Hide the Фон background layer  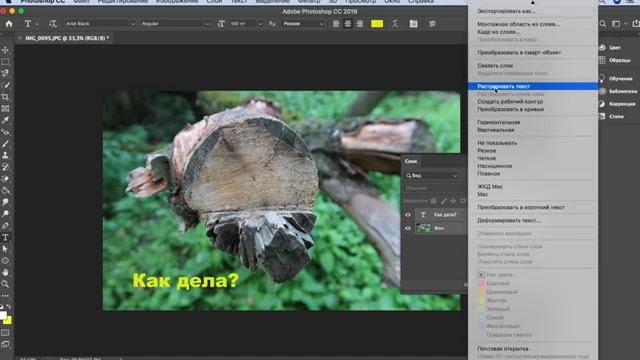(408, 228)
